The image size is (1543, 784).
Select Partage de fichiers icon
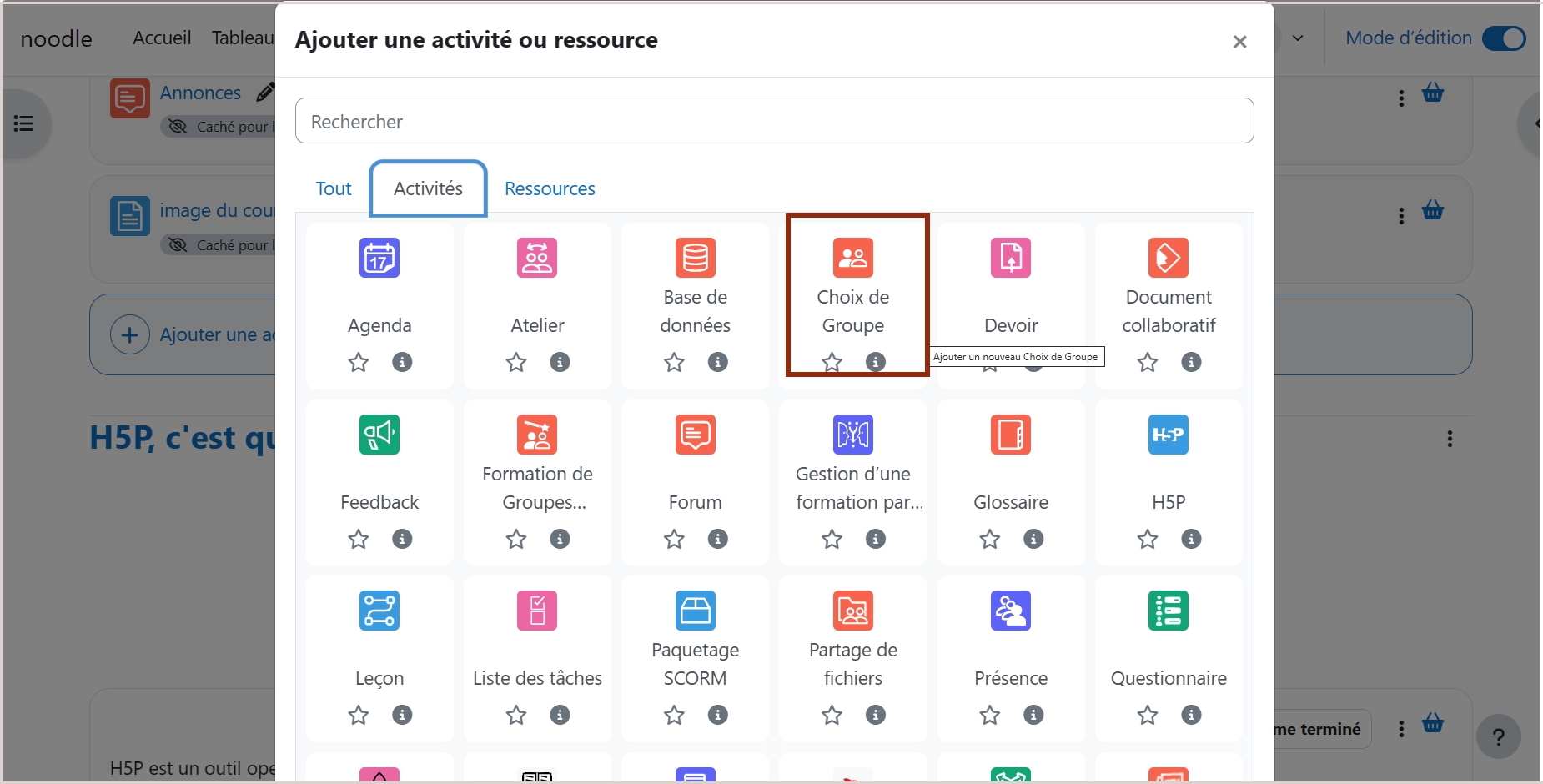[853, 611]
